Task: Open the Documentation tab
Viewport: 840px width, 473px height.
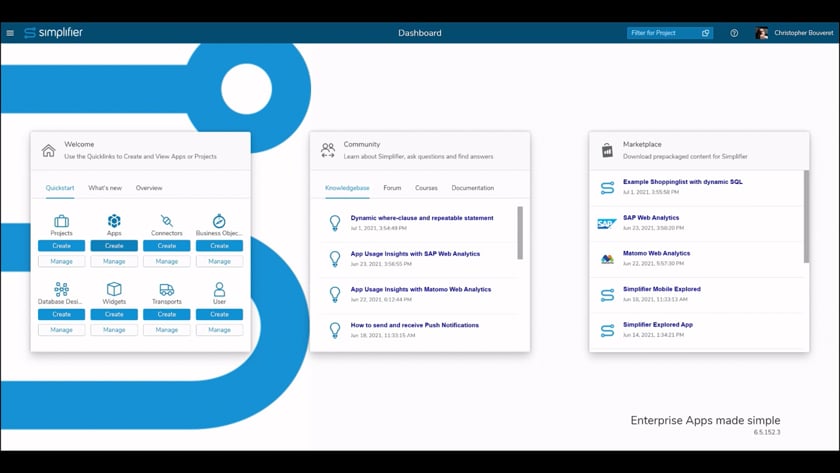Action: point(472,188)
